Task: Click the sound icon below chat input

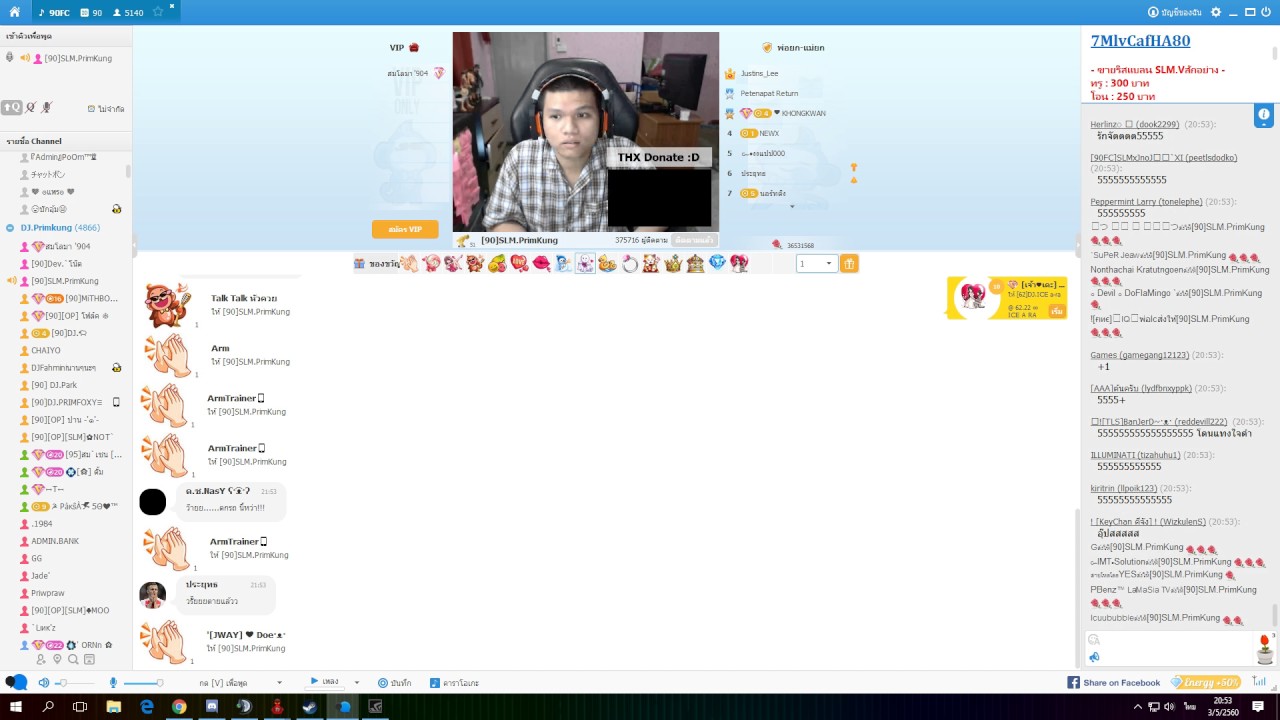Action: [x=1094, y=657]
